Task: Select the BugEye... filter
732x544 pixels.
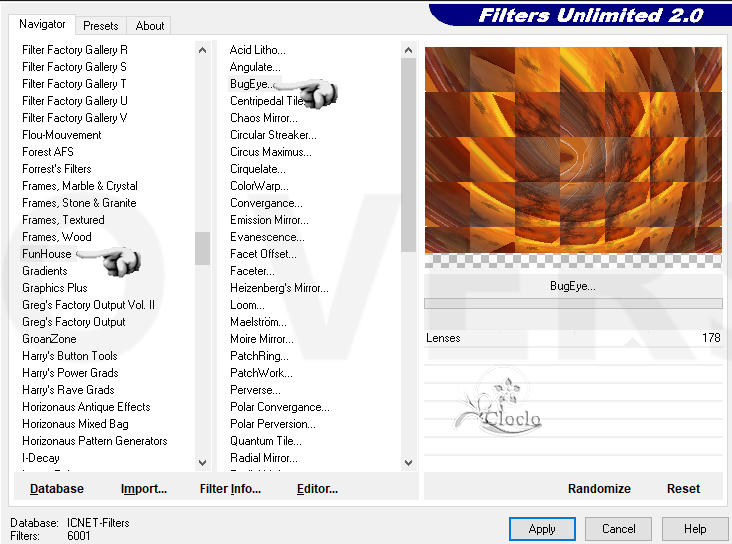Action: click(252, 84)
